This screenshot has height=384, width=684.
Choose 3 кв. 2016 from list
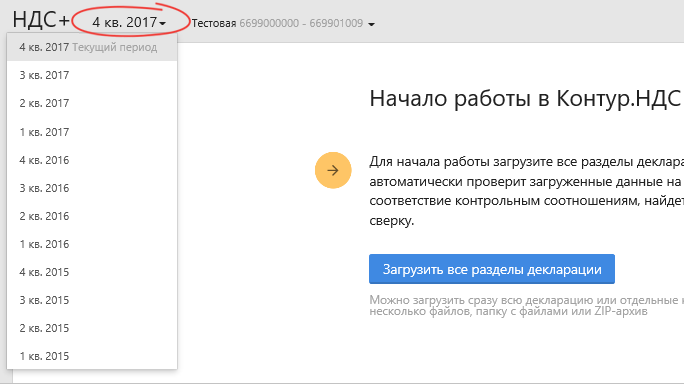92,188
